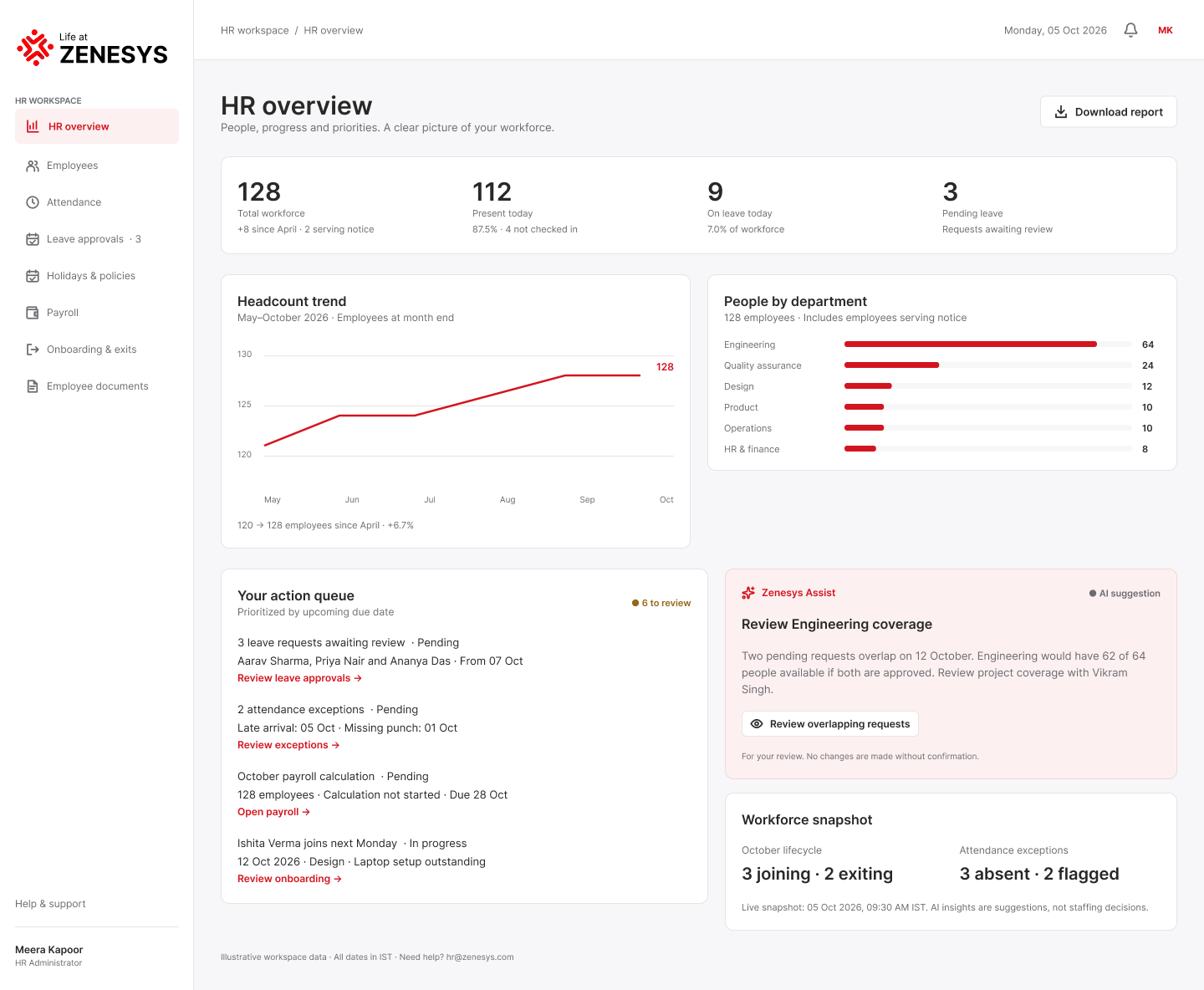Screen dimensions: 1204x990
Task: Click the Review onboarding link
Action: [289, 879]
